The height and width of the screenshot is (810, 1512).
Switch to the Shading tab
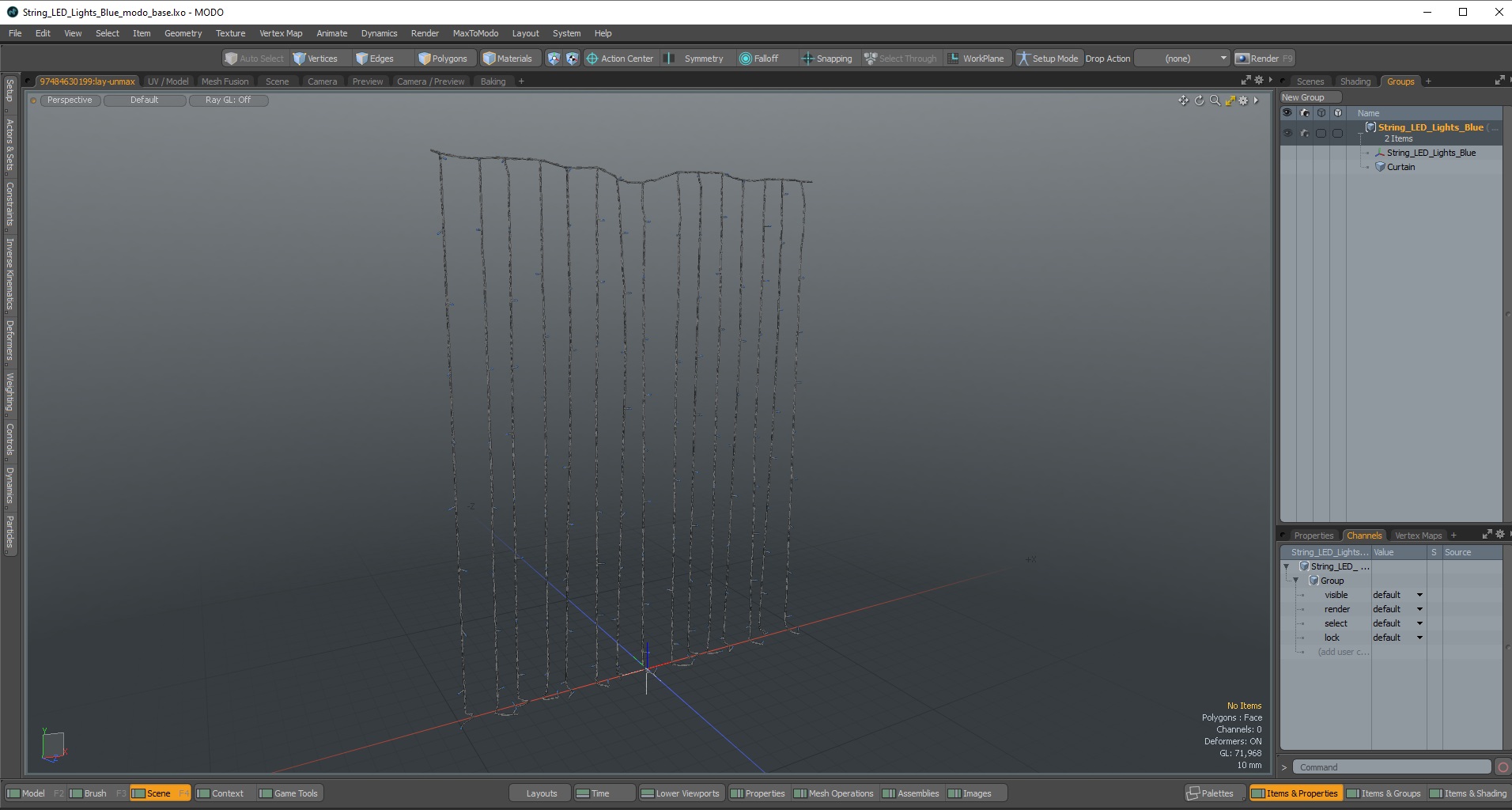tap(1355, 81)
